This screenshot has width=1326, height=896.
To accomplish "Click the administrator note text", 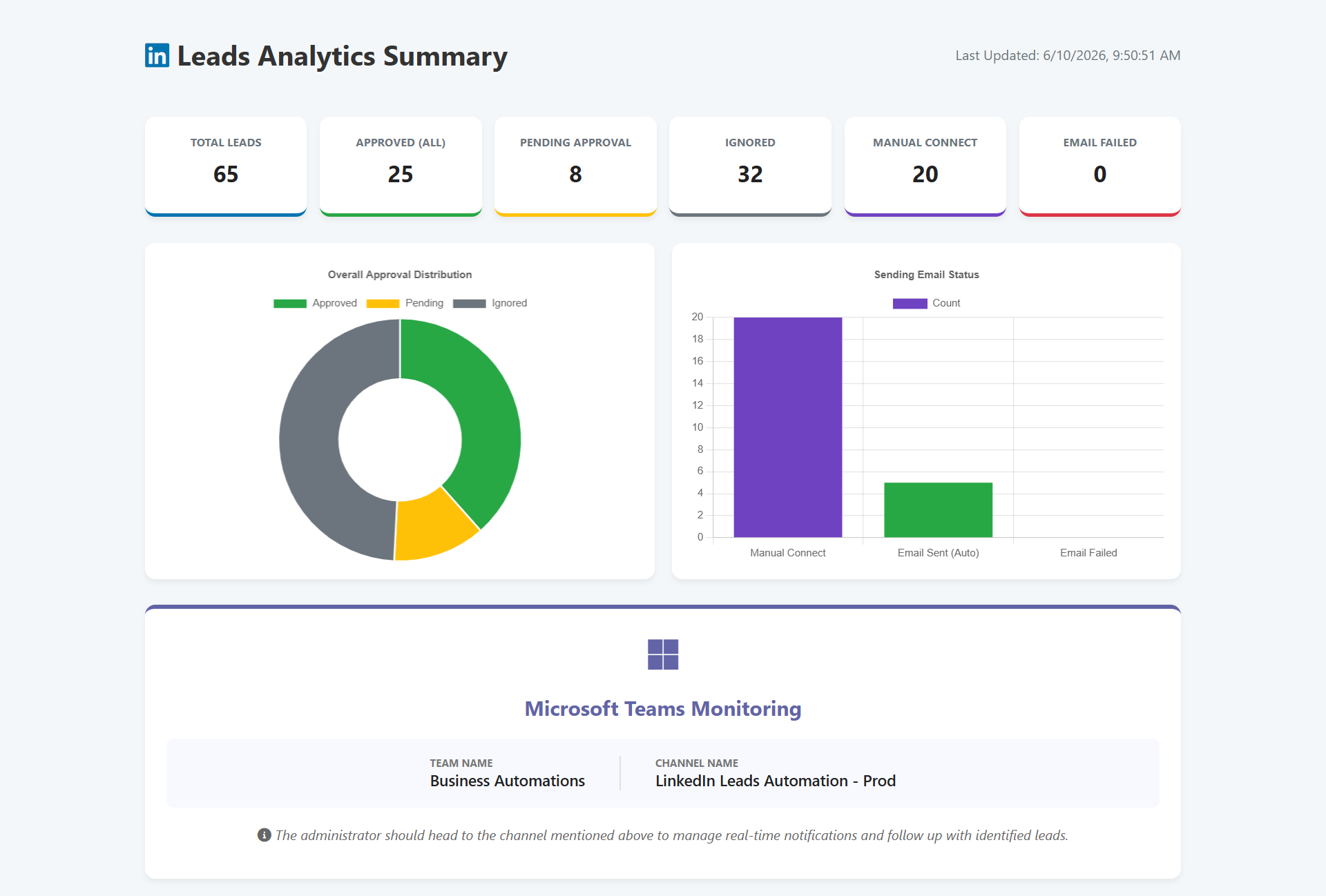I will pyautogui.click(x=671, y=835).
